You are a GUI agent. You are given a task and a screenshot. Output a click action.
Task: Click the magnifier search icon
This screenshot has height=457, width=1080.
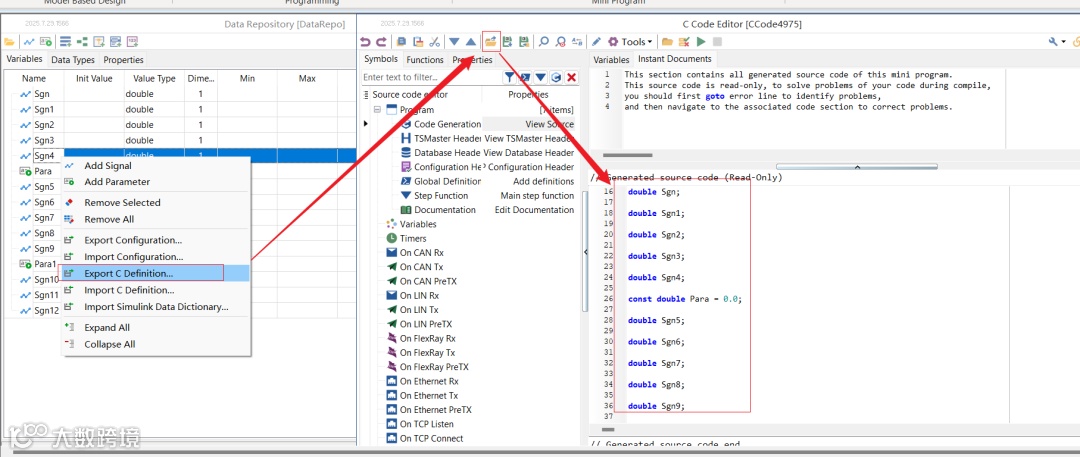pyautogui.click(x=544, y=42)
